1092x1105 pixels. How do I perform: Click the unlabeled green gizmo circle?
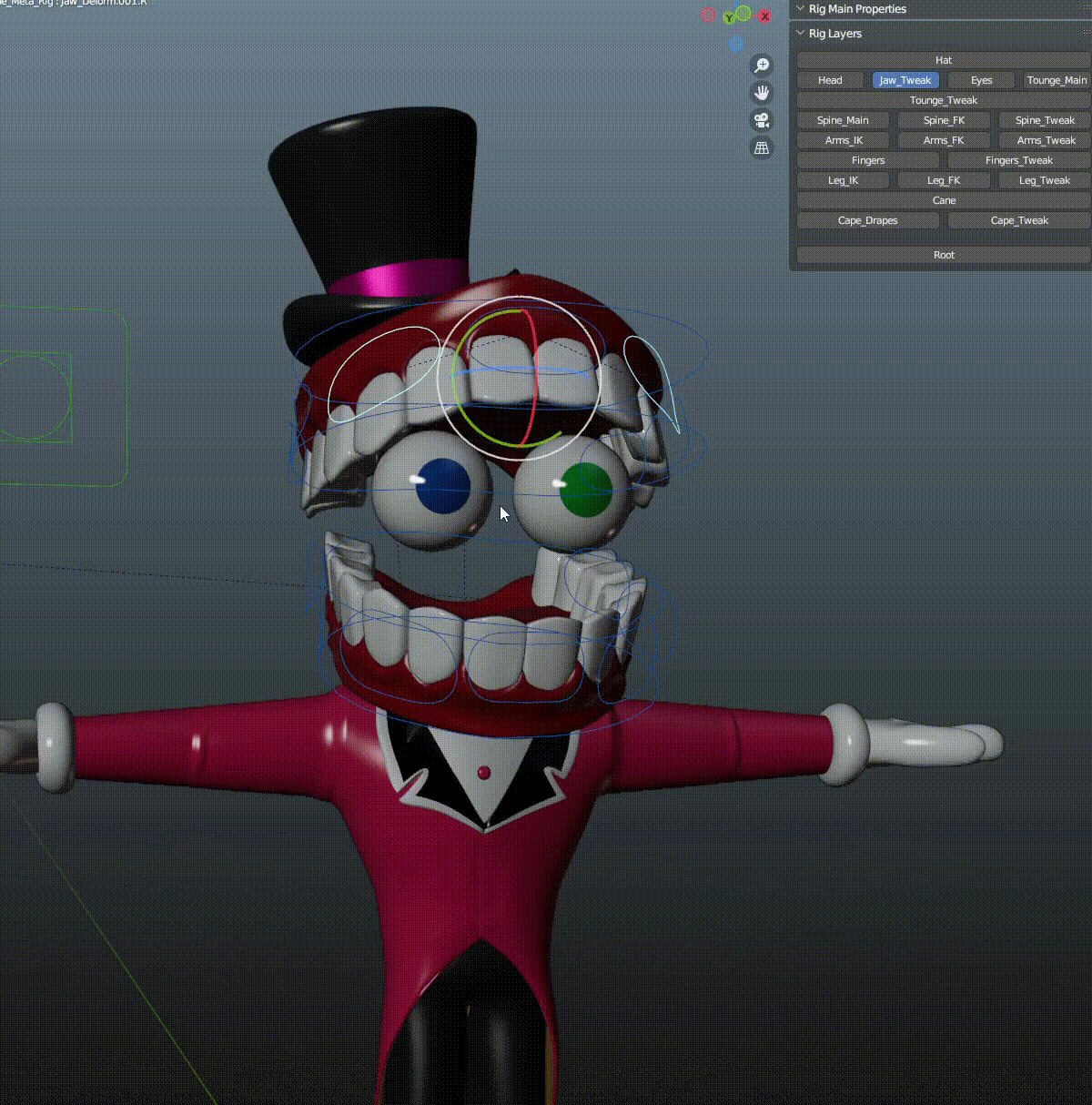pos(743,13)
